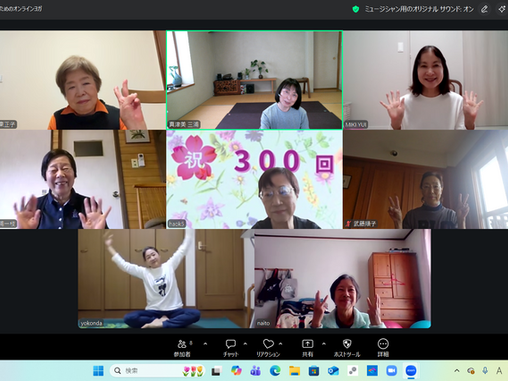
Task: Expand the participants options arrow
Action: point(205,344)
